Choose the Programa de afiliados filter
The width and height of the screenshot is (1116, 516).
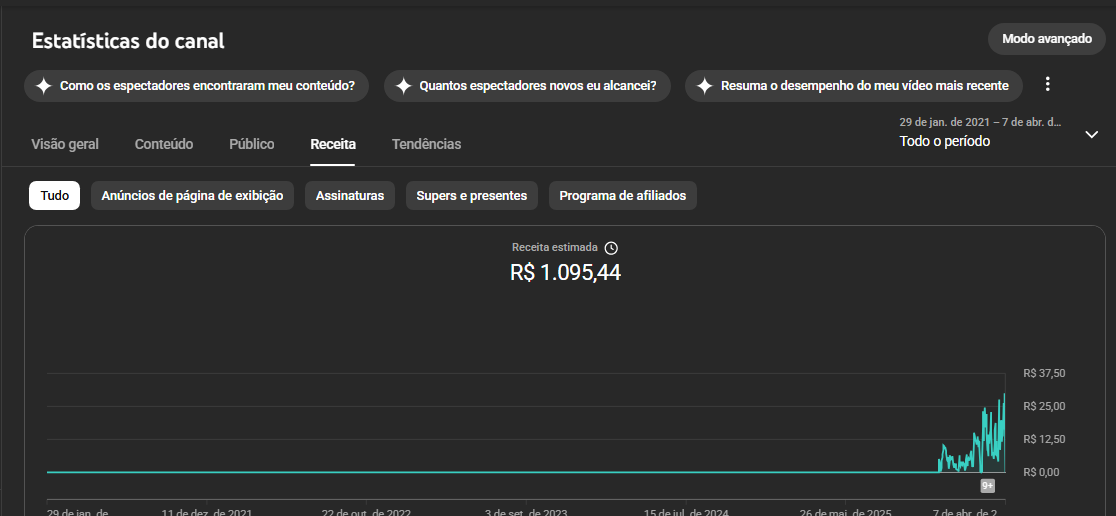[x=623, y=196]
